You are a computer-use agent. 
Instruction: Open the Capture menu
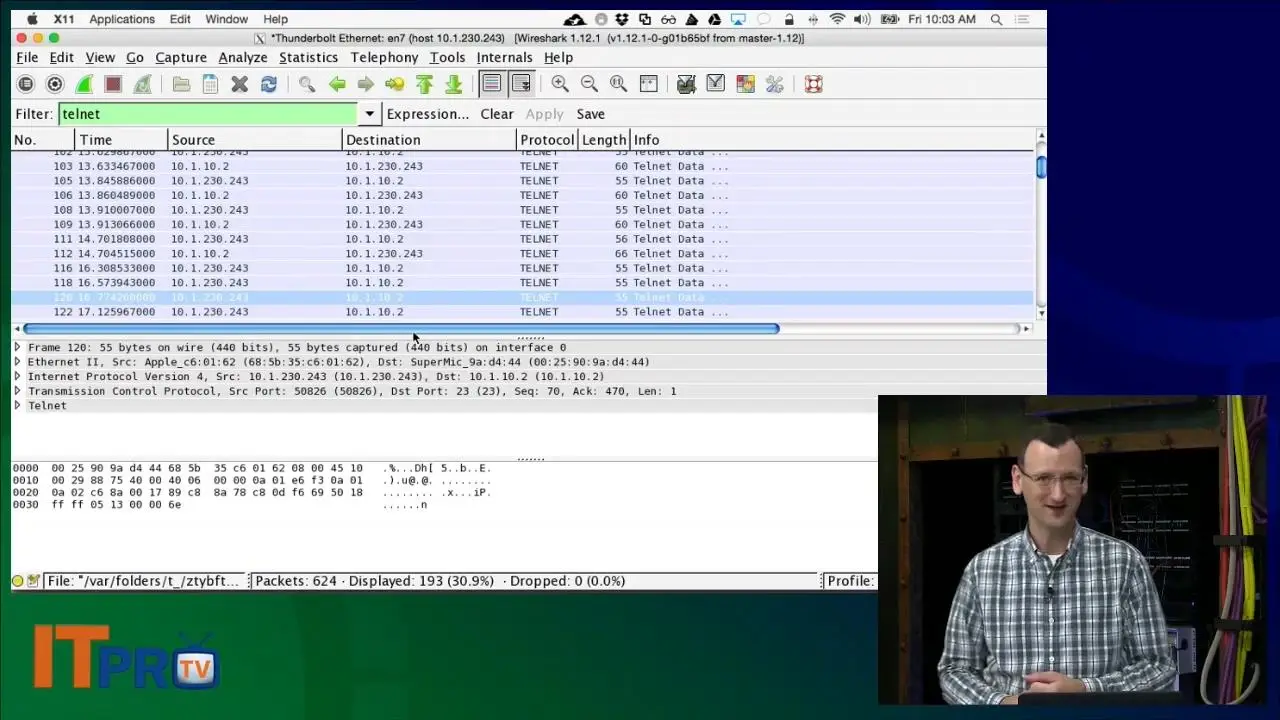(181, 58)
